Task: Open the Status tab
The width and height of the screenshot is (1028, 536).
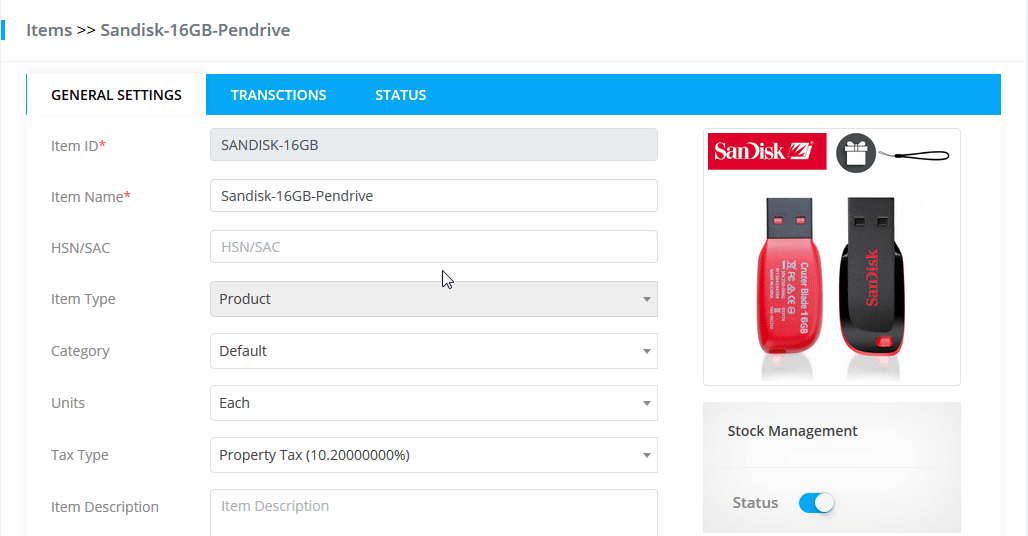Action: [x=400, y=95]
